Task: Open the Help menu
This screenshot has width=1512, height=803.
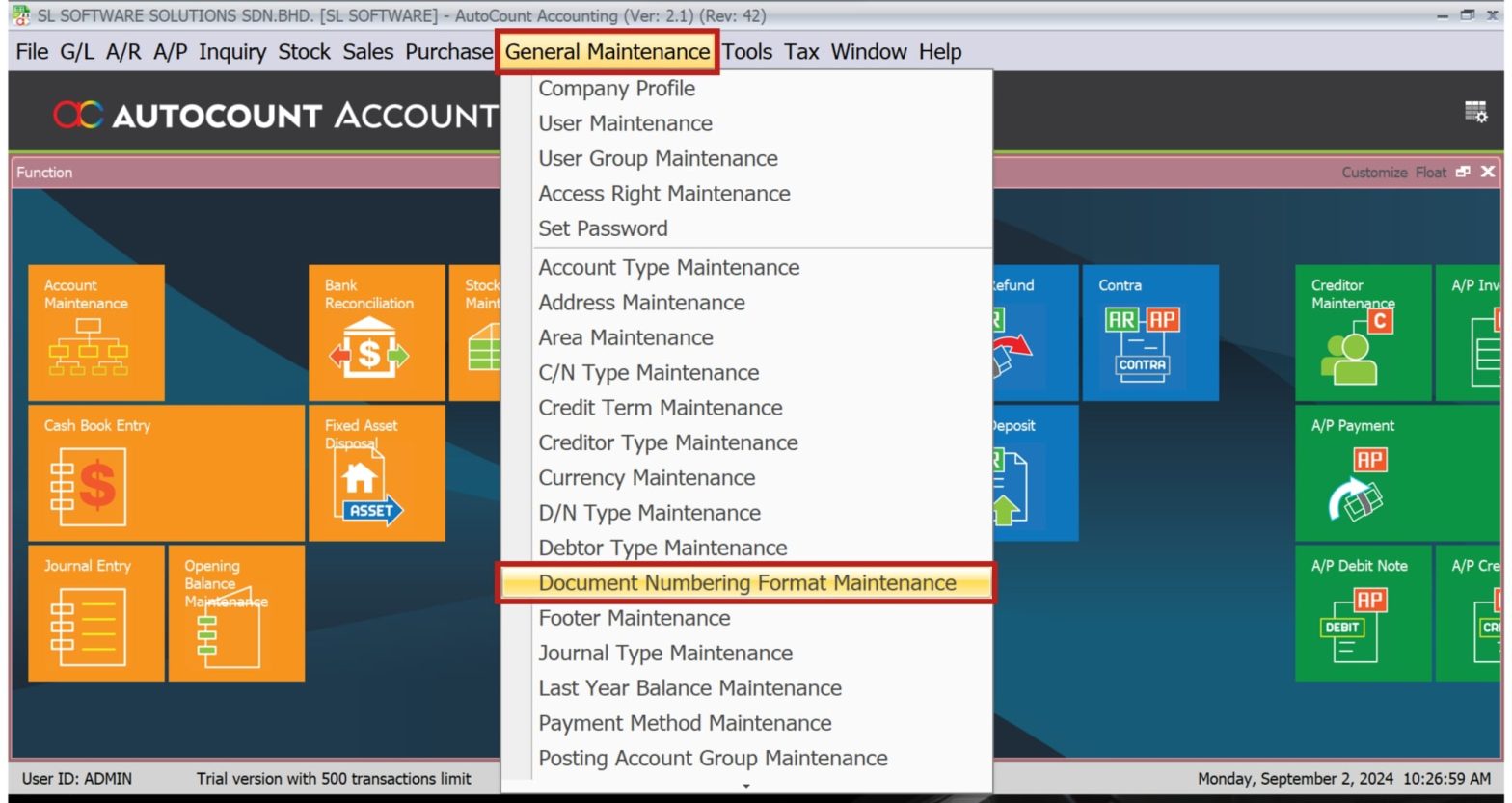Action: tap(940, 52)
